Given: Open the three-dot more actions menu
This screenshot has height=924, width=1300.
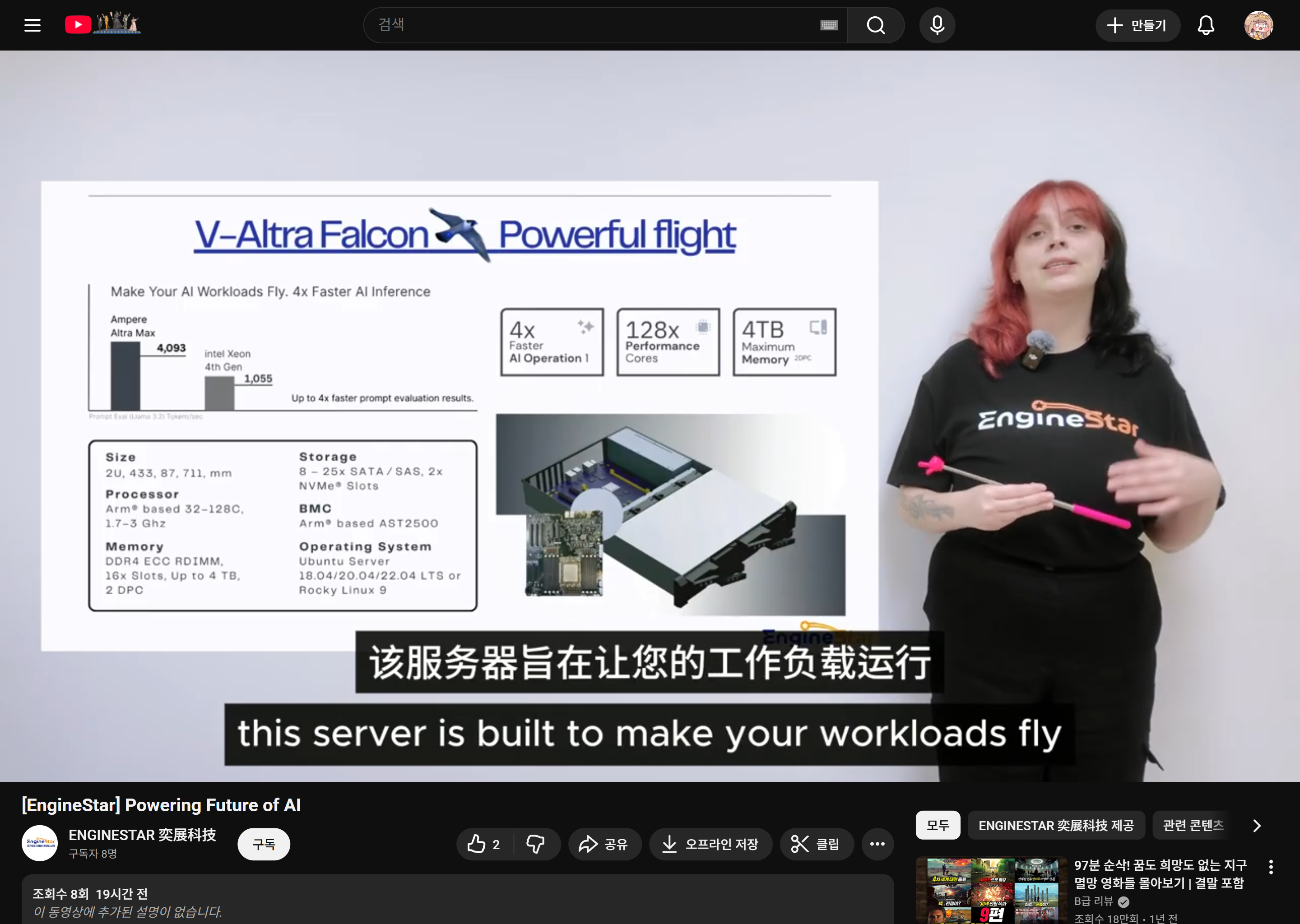Looking at the screenshot, I should point(877,844).
